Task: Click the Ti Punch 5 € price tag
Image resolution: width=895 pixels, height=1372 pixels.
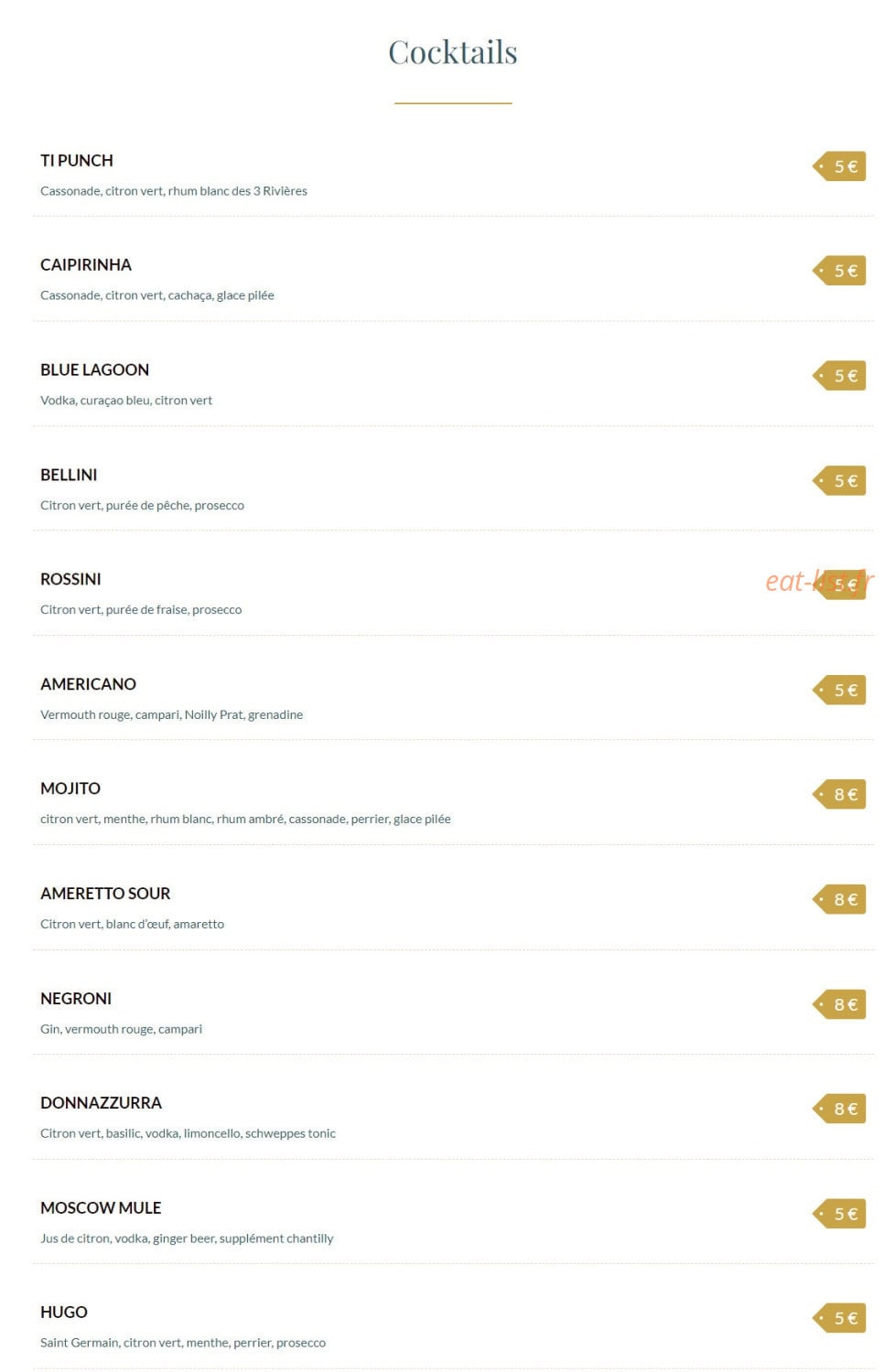Action: 839,166
